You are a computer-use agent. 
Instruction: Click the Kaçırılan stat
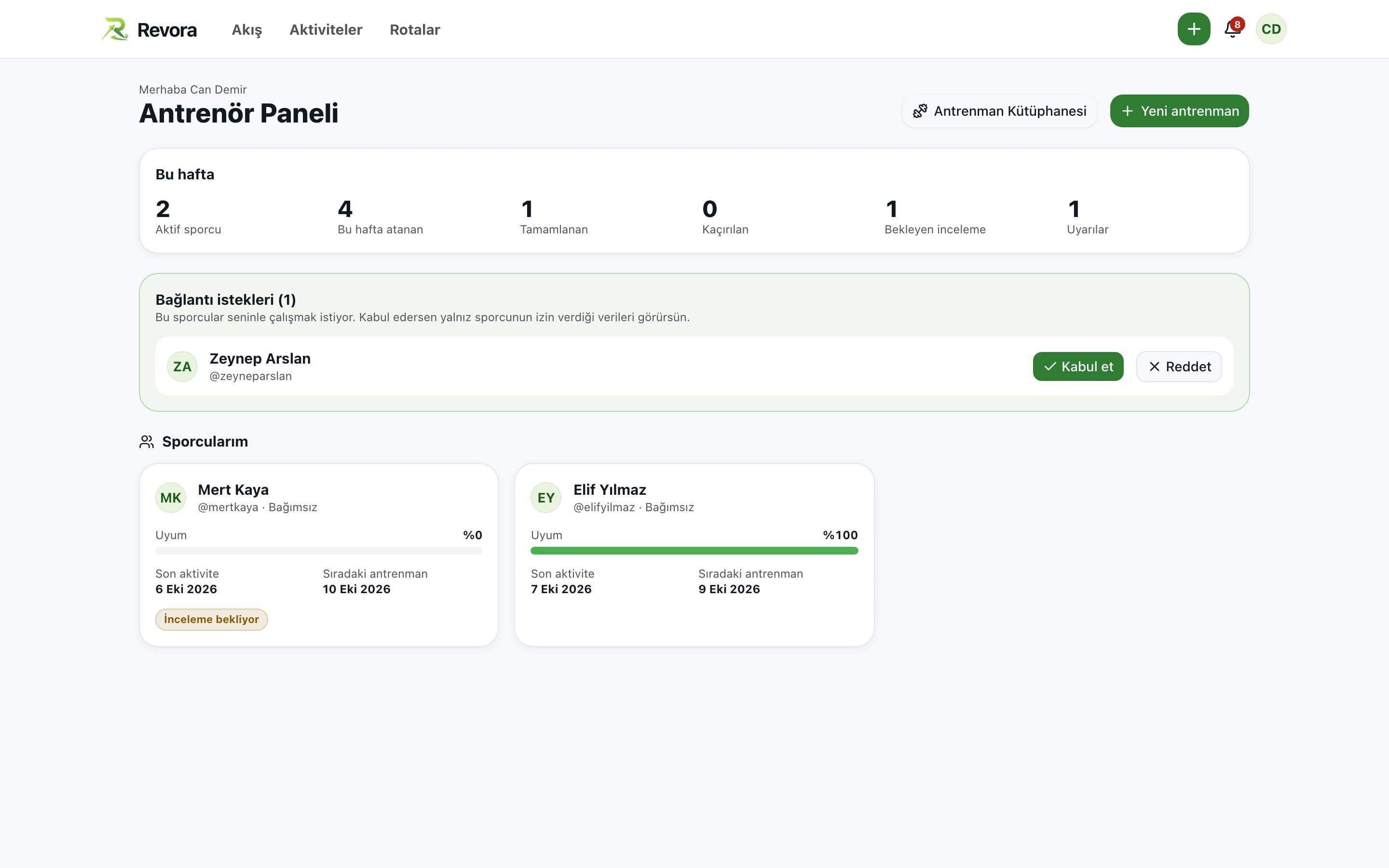point(725,217)
